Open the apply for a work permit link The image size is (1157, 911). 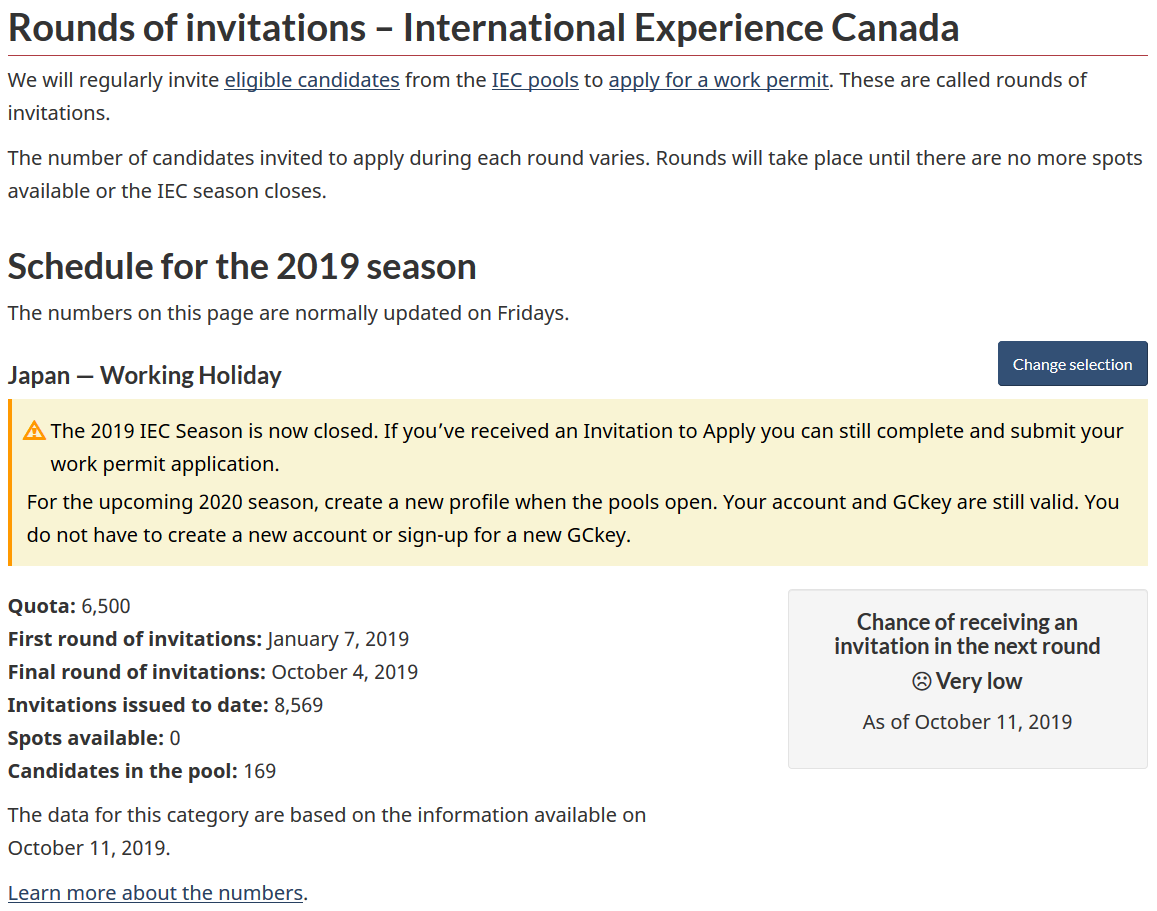tap(718, 80)
